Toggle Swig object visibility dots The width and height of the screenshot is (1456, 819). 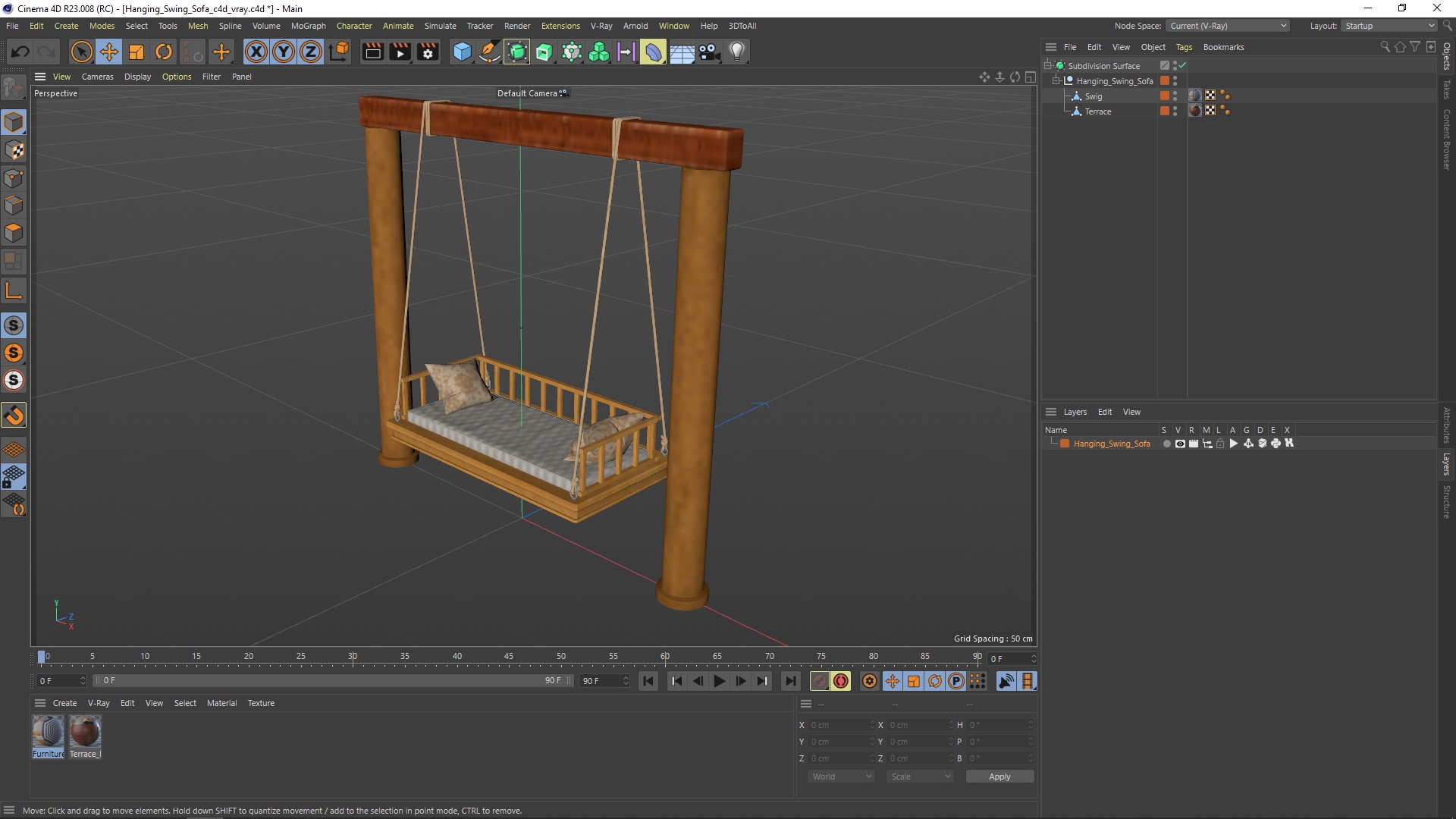click(1175, 96)
